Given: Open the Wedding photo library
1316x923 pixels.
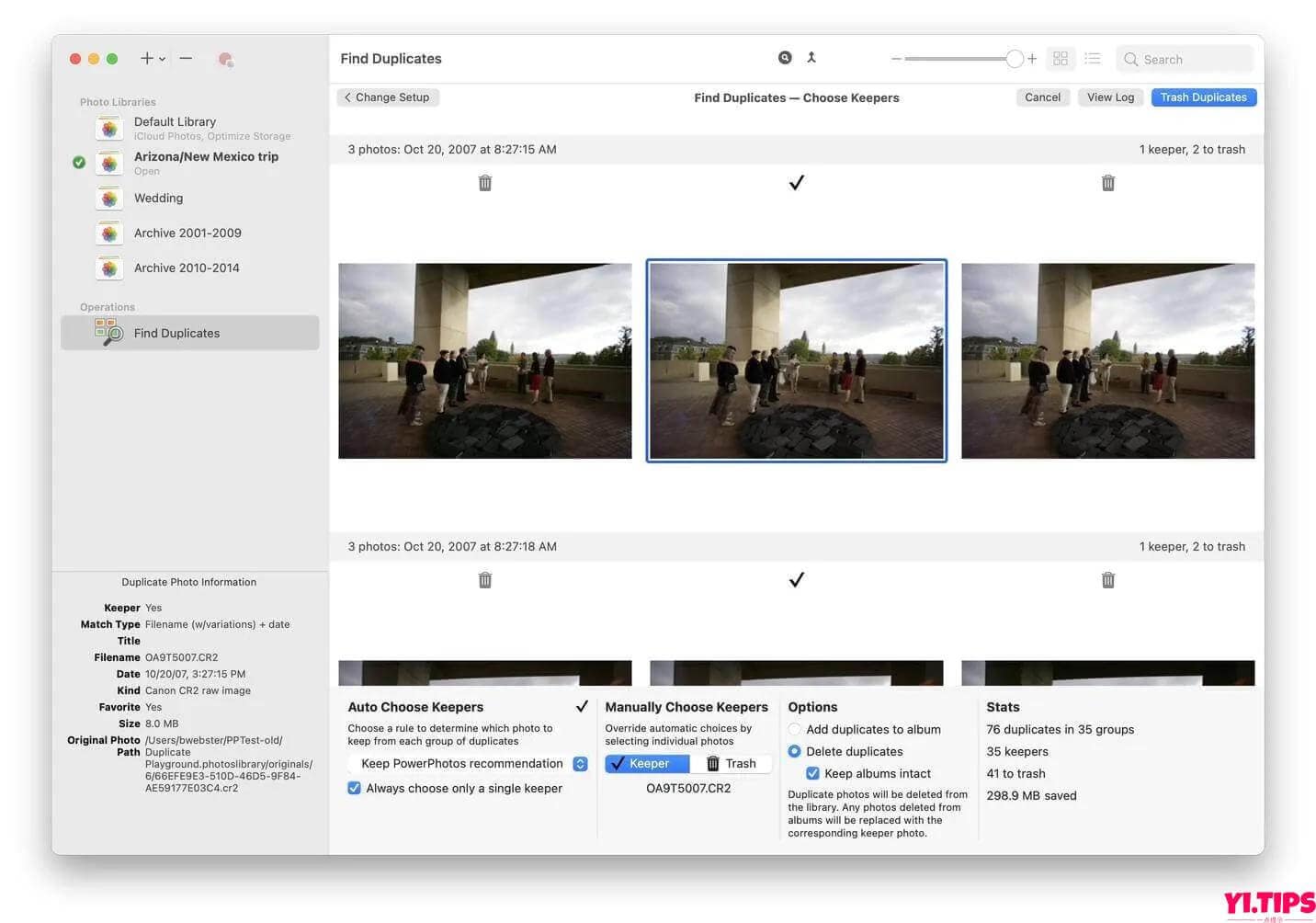Looking at the screenshot, I should click(x=158, y=198).
